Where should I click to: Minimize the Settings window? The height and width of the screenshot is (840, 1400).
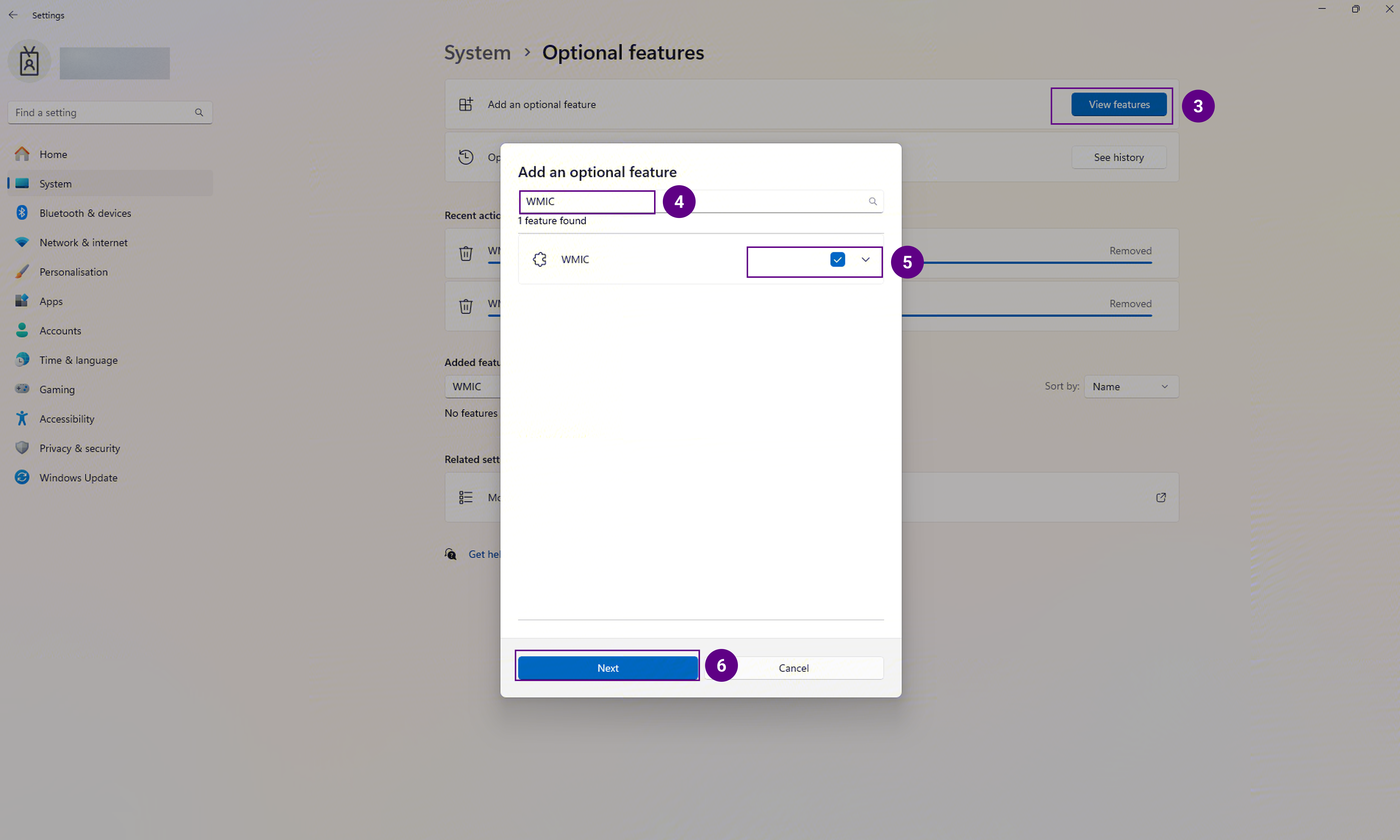[x=1322, y=9]
